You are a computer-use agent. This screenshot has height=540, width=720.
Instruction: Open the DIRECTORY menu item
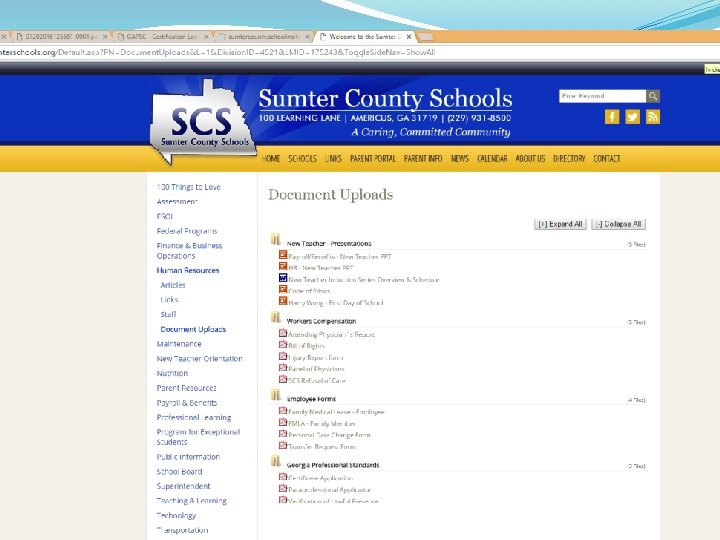click(569, 158)
